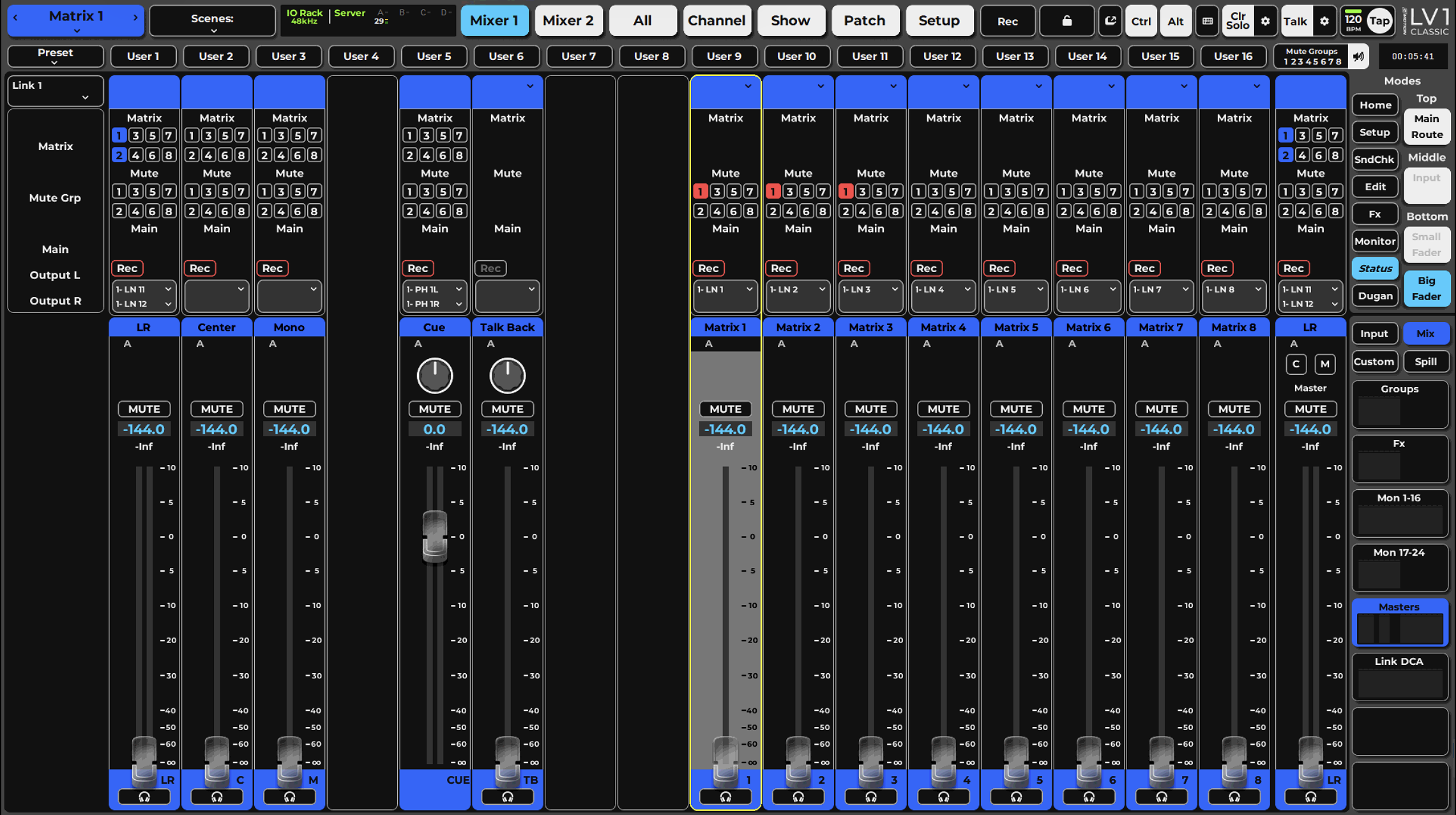Click the Mute Groups speaker icon
The height and width of the screenshot is (815, 1456).
(1359, 56)
